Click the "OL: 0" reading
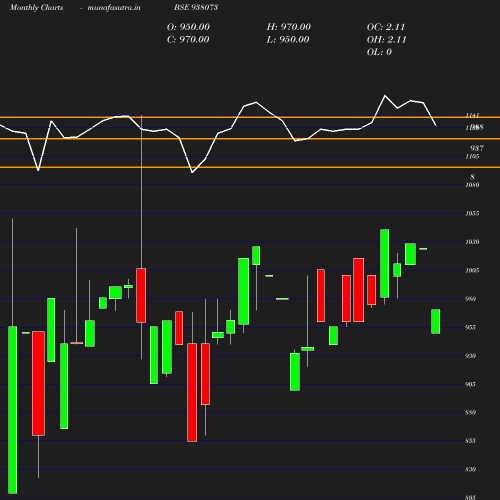The width and height of the screenshot is (500, 500). coord(379,52)
